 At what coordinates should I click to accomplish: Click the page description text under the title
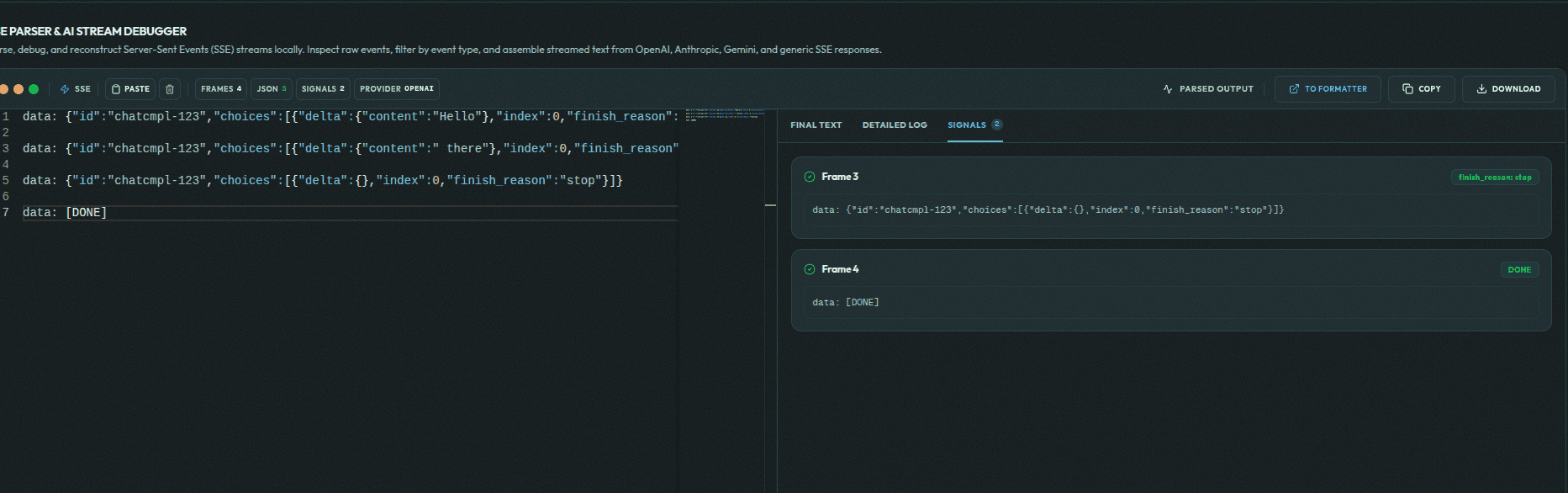tap(441, 50)
